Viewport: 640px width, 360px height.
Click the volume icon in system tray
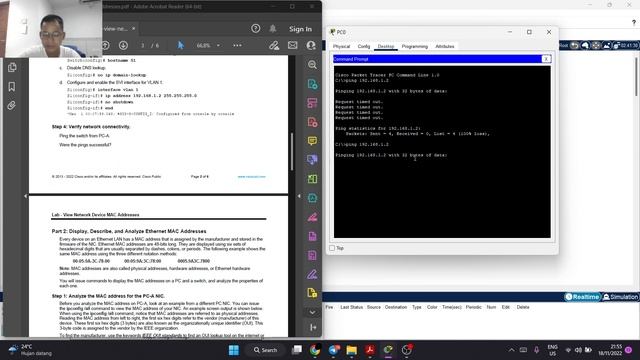pos(578,350)
